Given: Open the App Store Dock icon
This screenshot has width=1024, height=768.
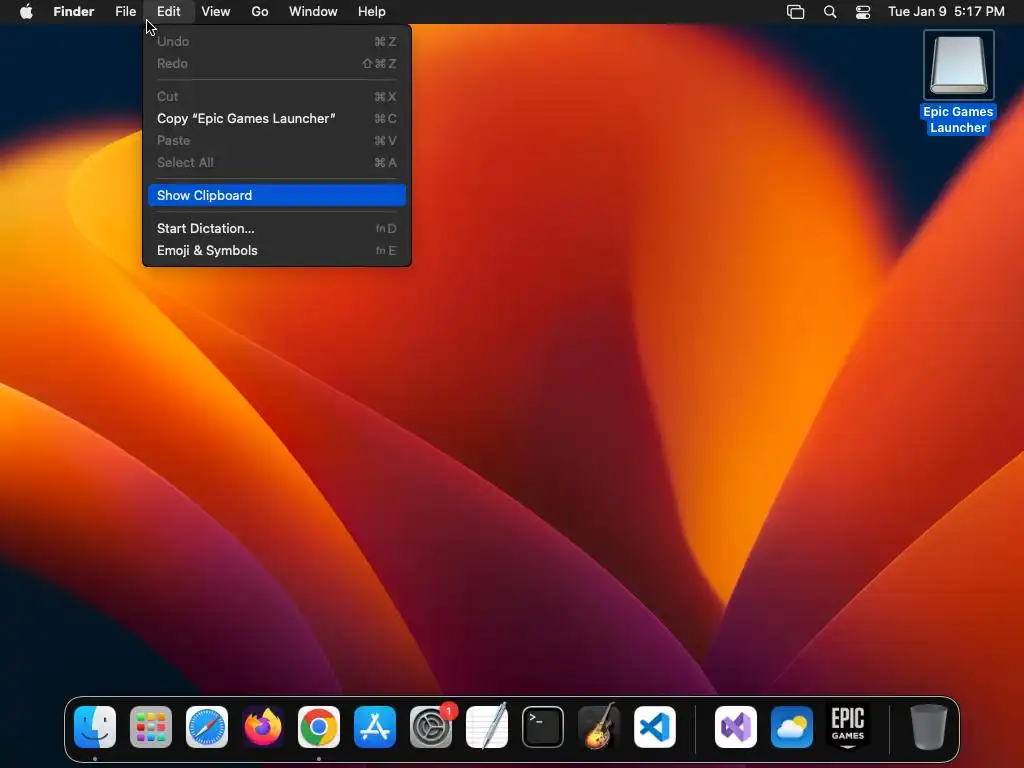Looking at the screenshot, I should coord(375,727).
